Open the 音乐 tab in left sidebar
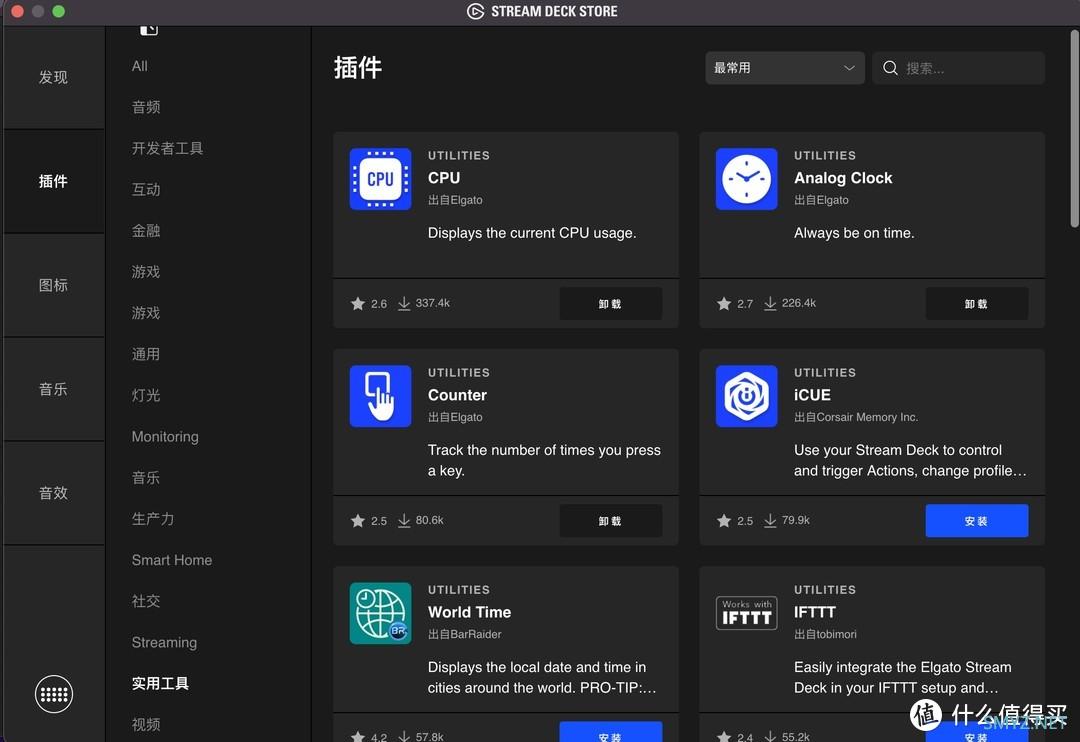 (54, 389)
